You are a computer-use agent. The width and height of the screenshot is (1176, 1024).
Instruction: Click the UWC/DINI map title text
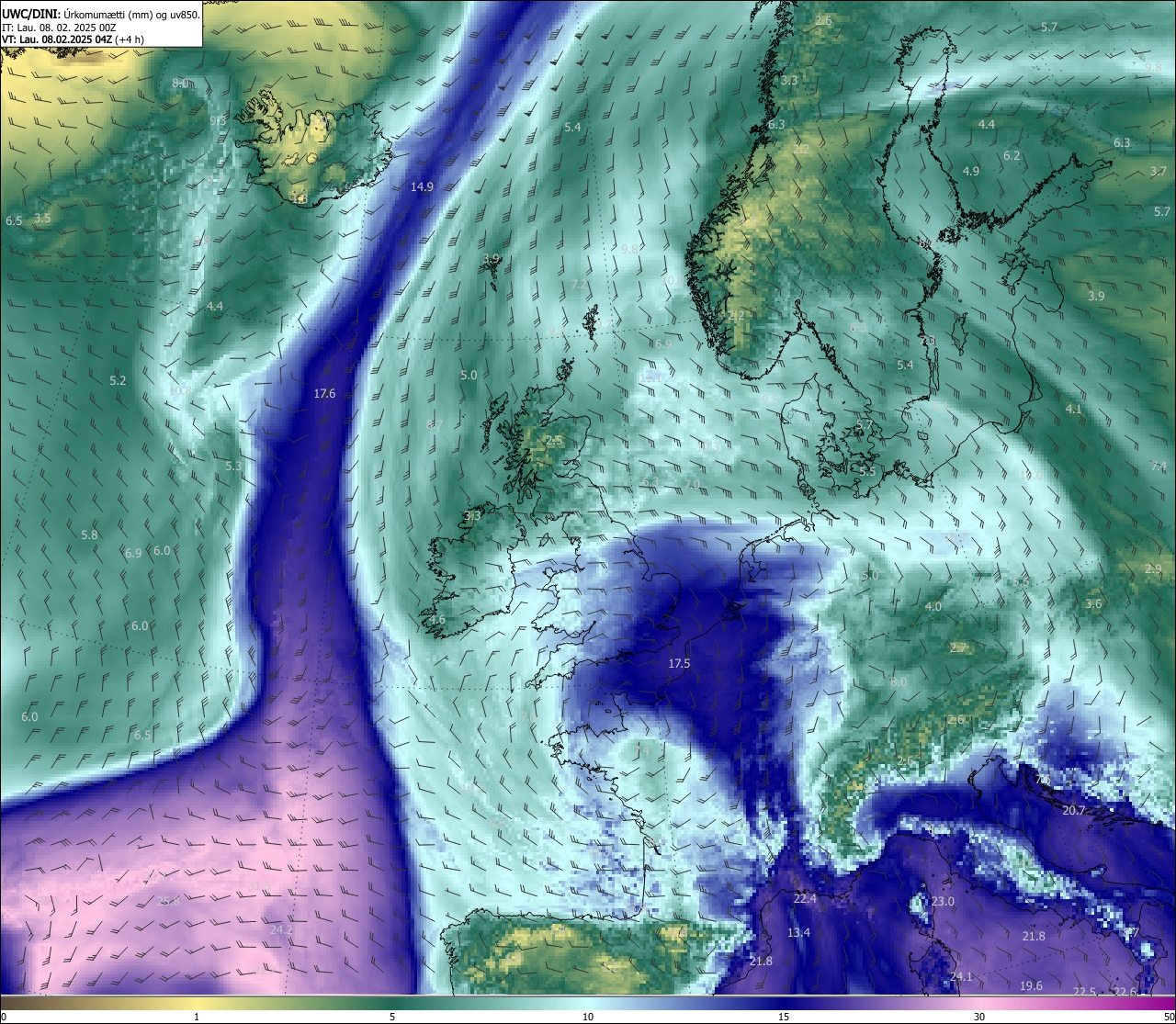tap(101, 14)
